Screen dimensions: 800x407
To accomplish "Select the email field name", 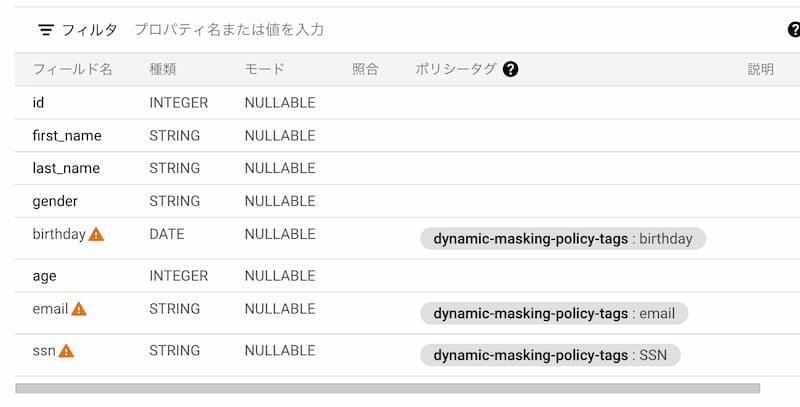I will pos(50,309).
